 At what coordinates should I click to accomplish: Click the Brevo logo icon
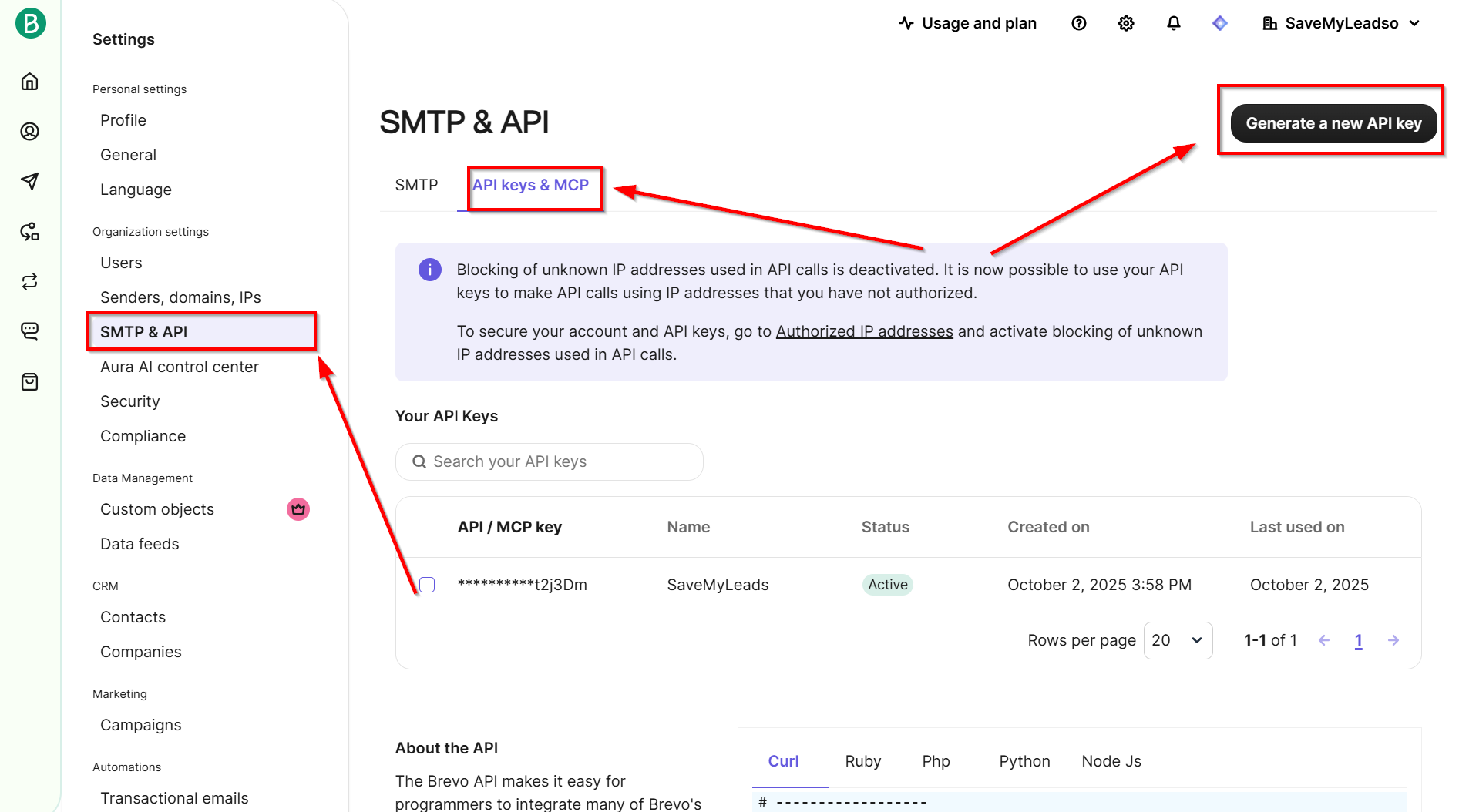tap(30, 23)
